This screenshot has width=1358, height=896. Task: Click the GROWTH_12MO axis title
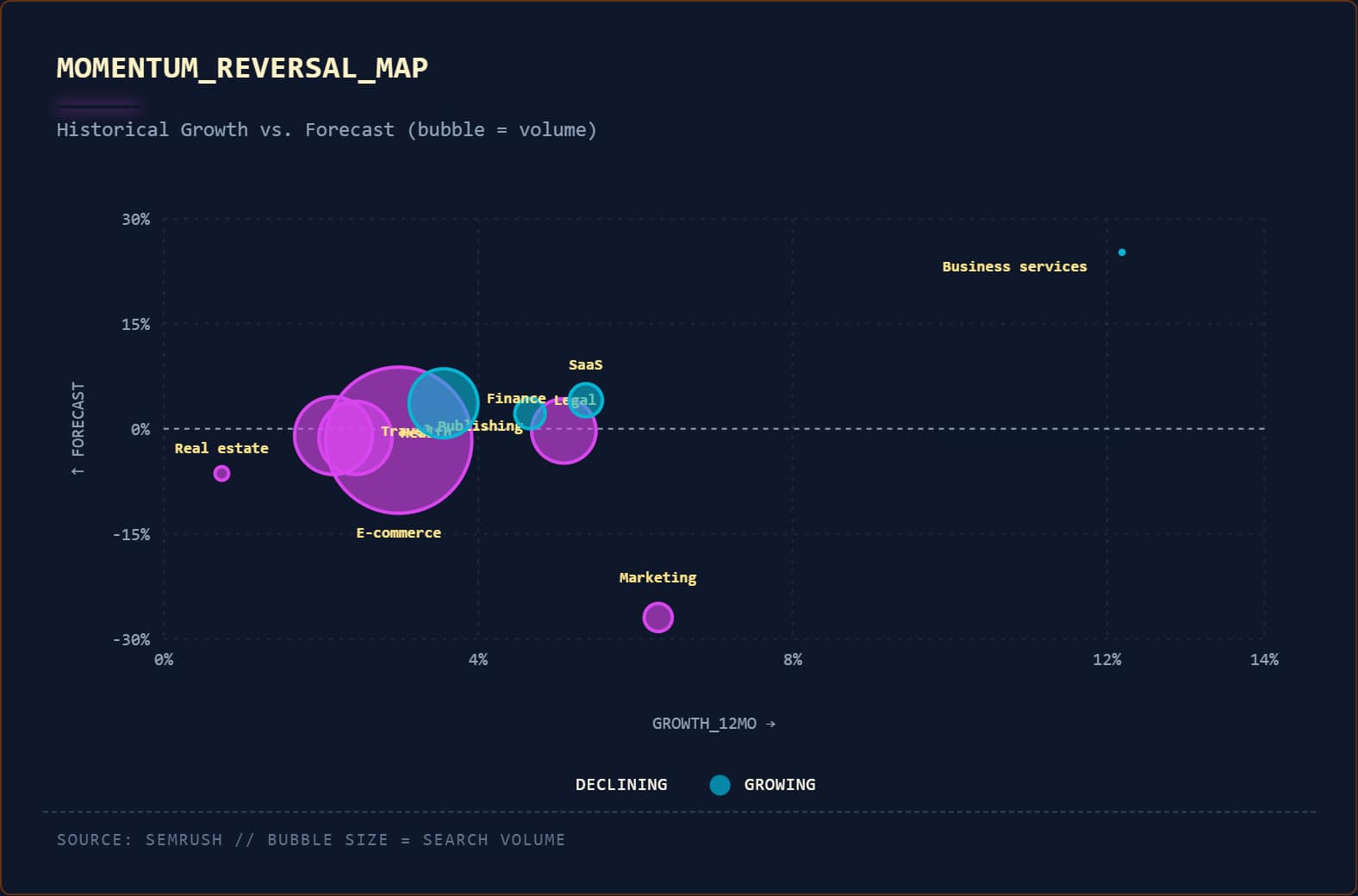coord(713,724)
